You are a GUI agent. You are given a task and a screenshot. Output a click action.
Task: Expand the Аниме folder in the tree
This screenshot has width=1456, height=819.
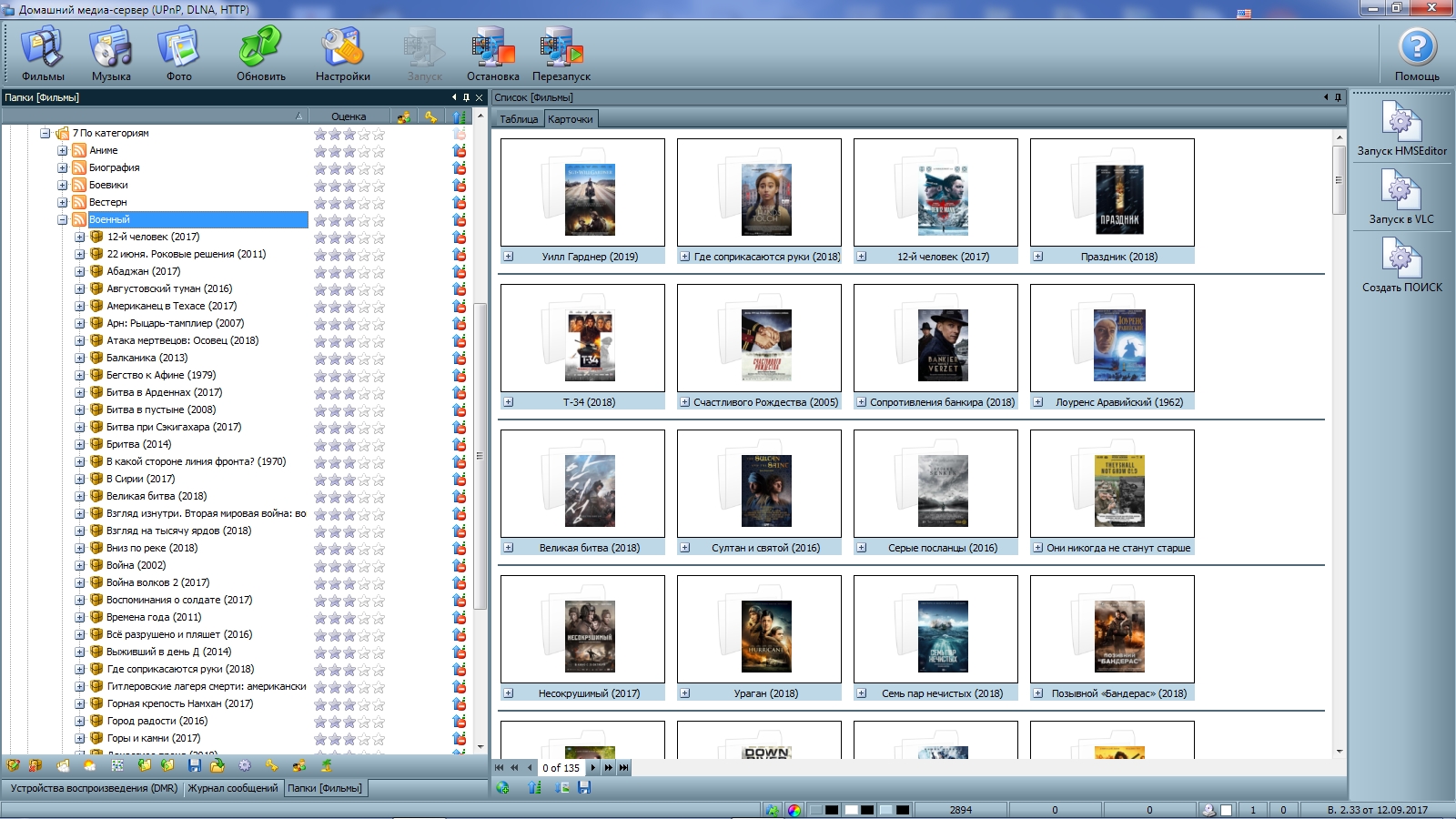[63, 151]
